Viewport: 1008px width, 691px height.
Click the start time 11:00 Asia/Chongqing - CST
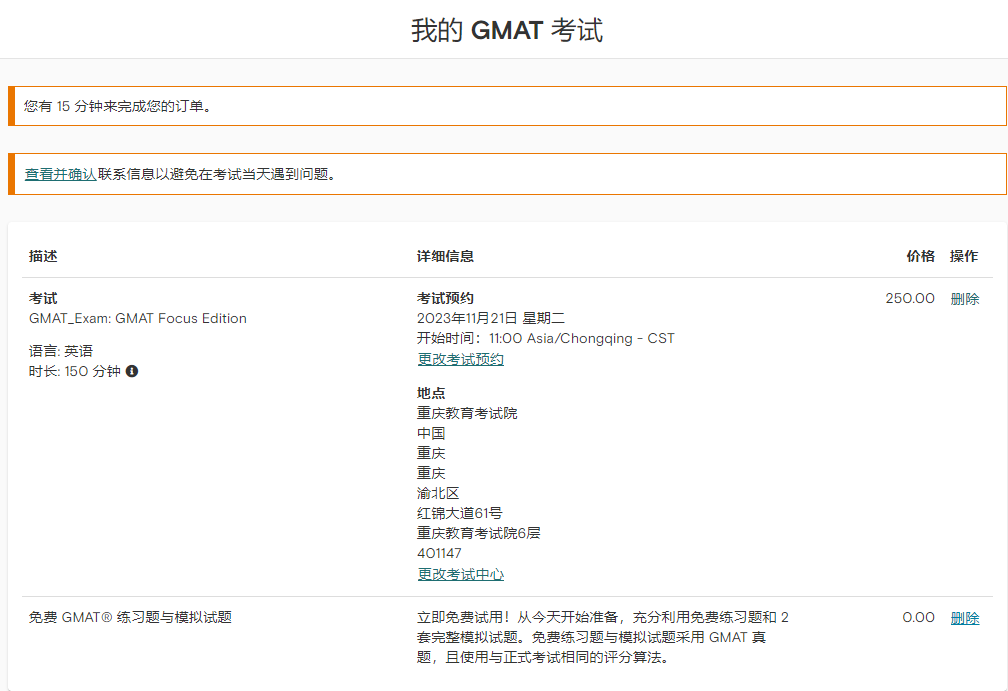click(x=582, y=339)
